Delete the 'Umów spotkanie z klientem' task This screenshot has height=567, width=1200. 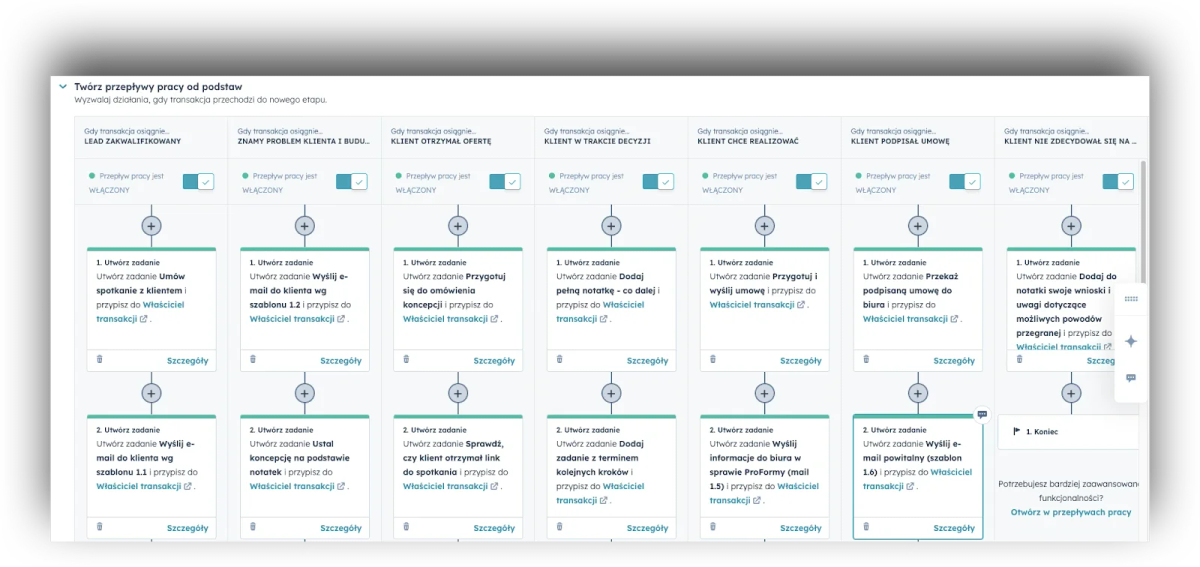[x=99, y=360]
